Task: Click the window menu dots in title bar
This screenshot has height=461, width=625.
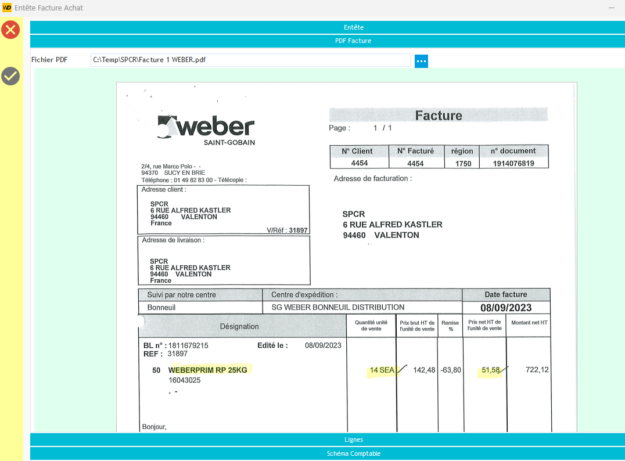Action: [x=612, y=7]
